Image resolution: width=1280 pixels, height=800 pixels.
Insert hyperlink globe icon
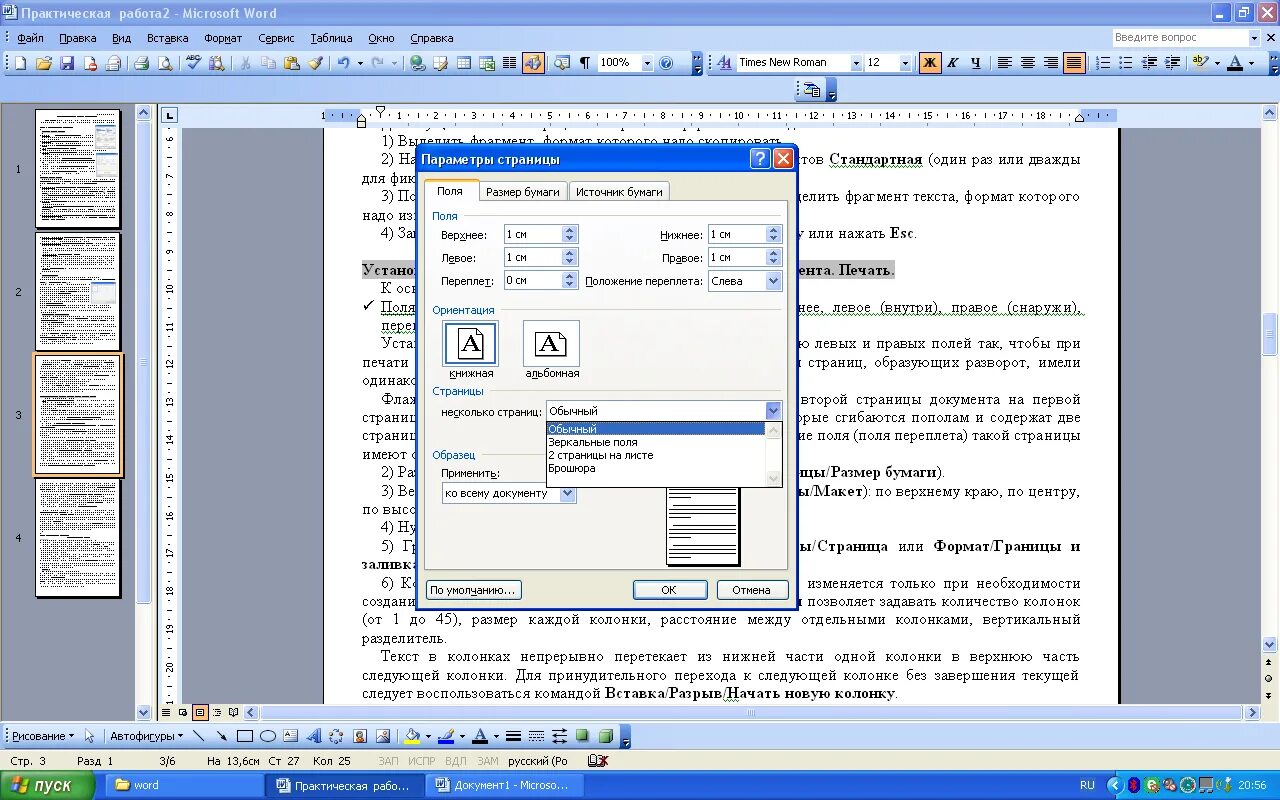(x=417, y=63)
